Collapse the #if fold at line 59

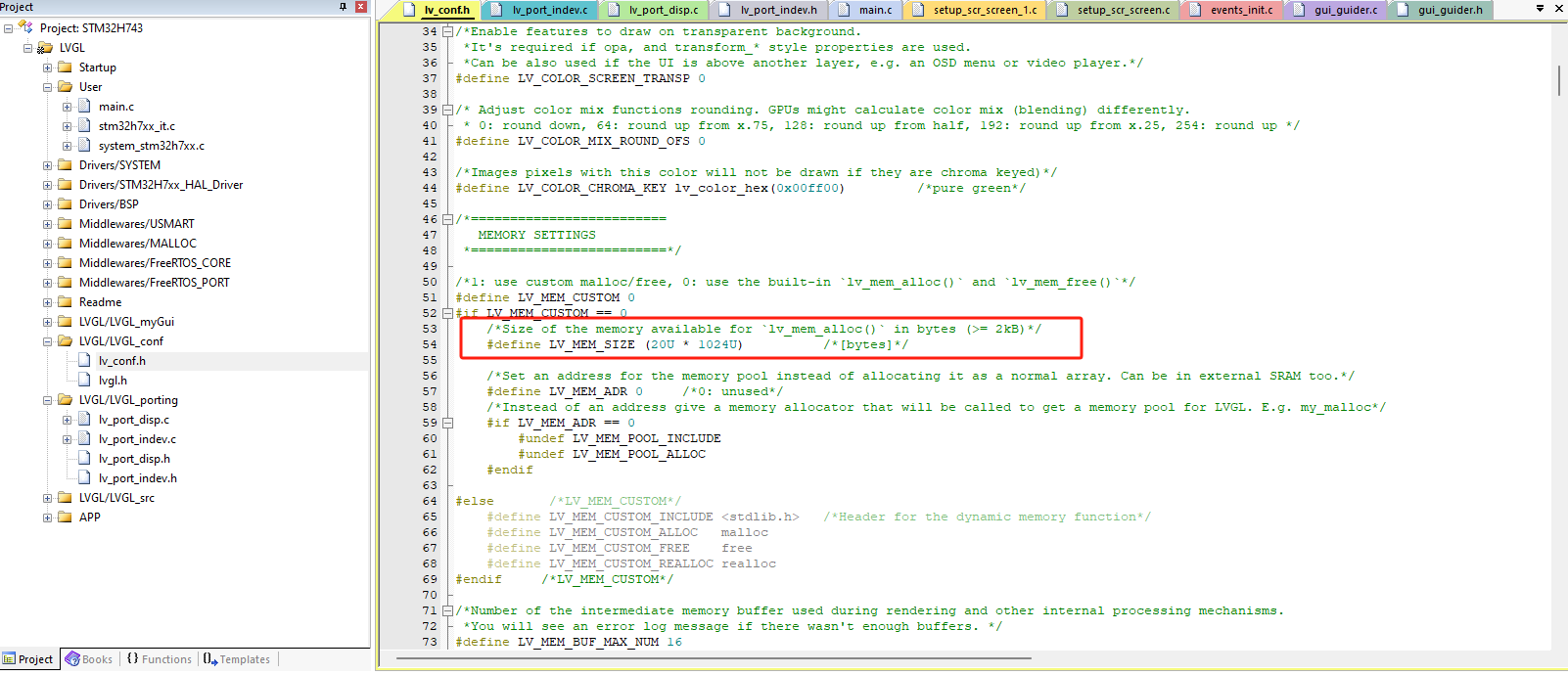[x=447, y=423]
